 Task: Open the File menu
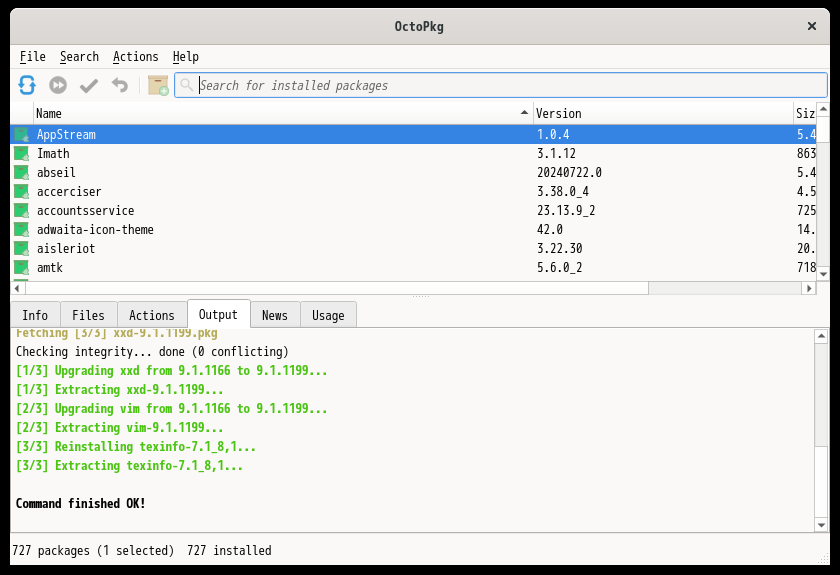(x=32, y=56)
